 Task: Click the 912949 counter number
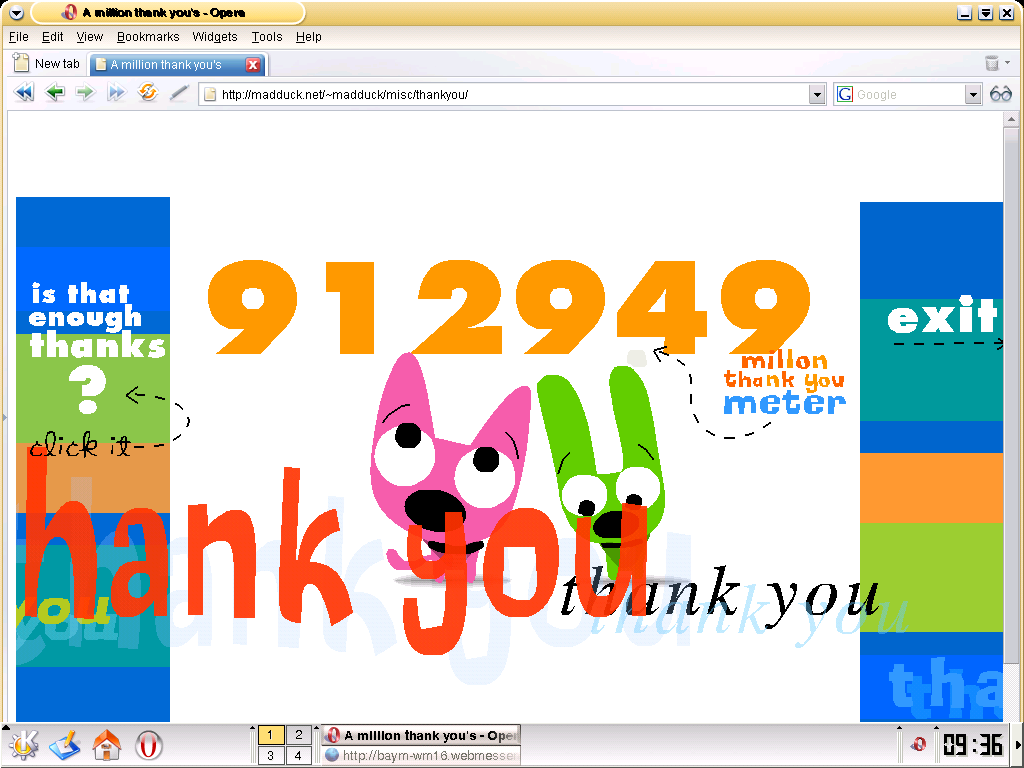click(x=509, y=307)
